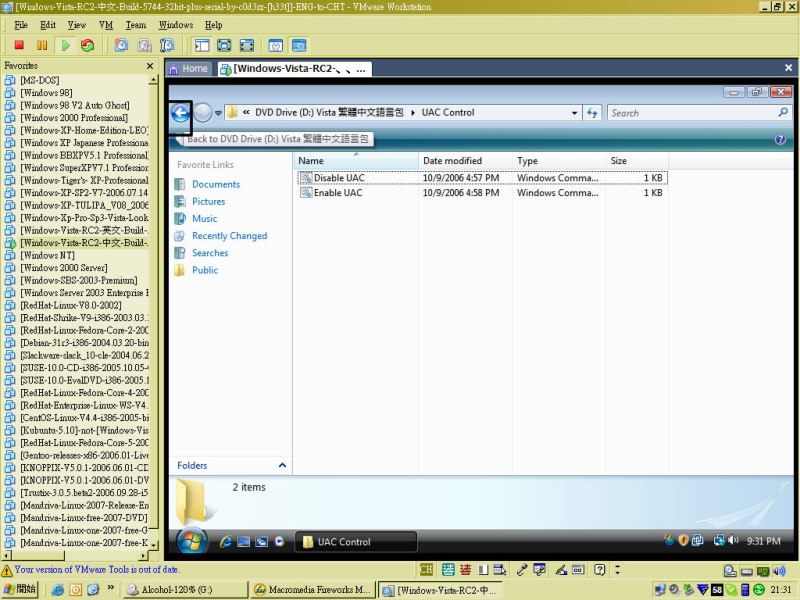Viewport: 800px width, 600px height.
Task: Click the Searches favorite link
Action: coord(210,253)
